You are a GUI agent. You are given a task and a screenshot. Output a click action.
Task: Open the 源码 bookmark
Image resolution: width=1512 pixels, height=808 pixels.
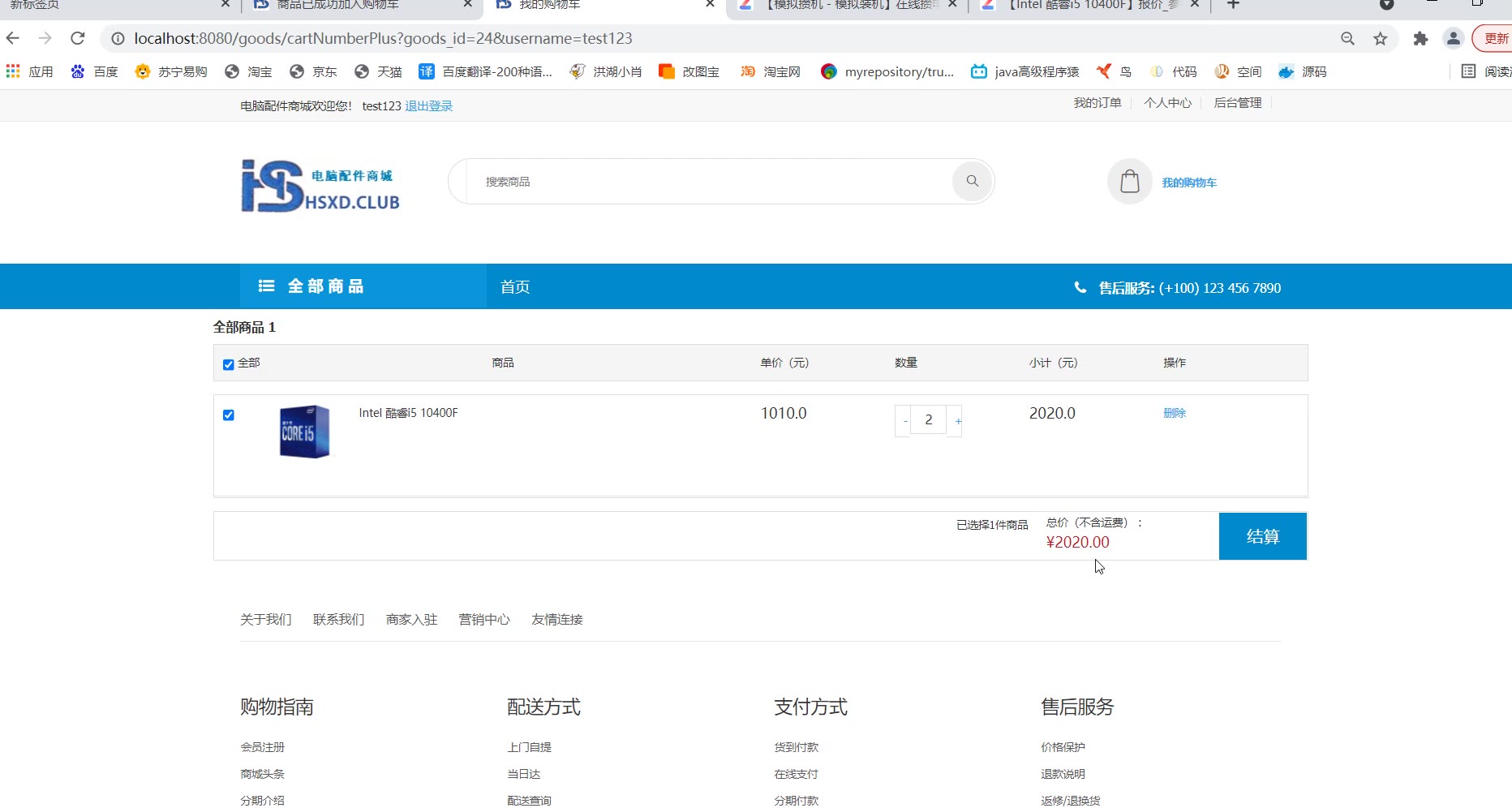(x=1303, y=71)
